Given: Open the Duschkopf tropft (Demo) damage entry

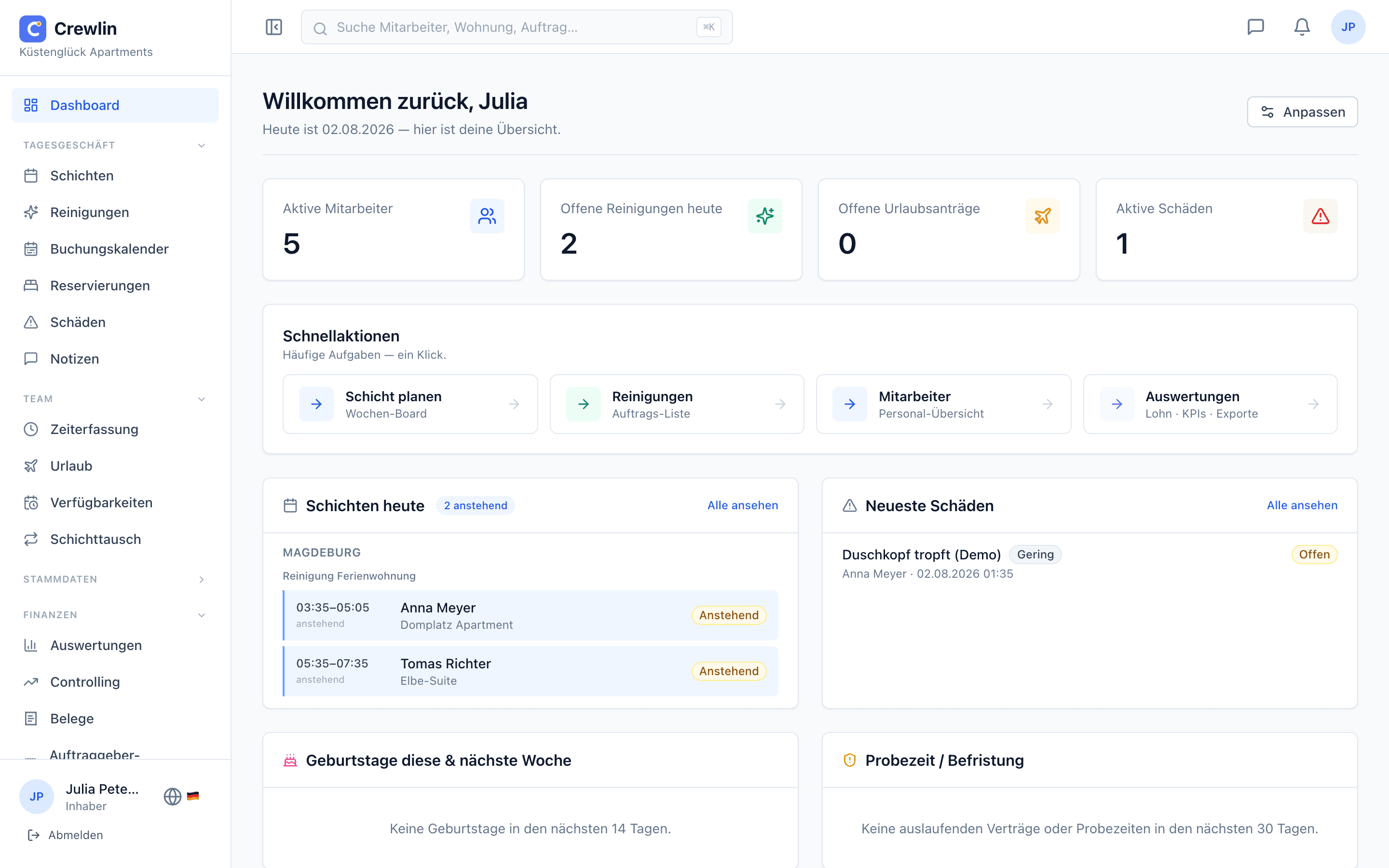Looking at the screenshot, I should 1089,563.
